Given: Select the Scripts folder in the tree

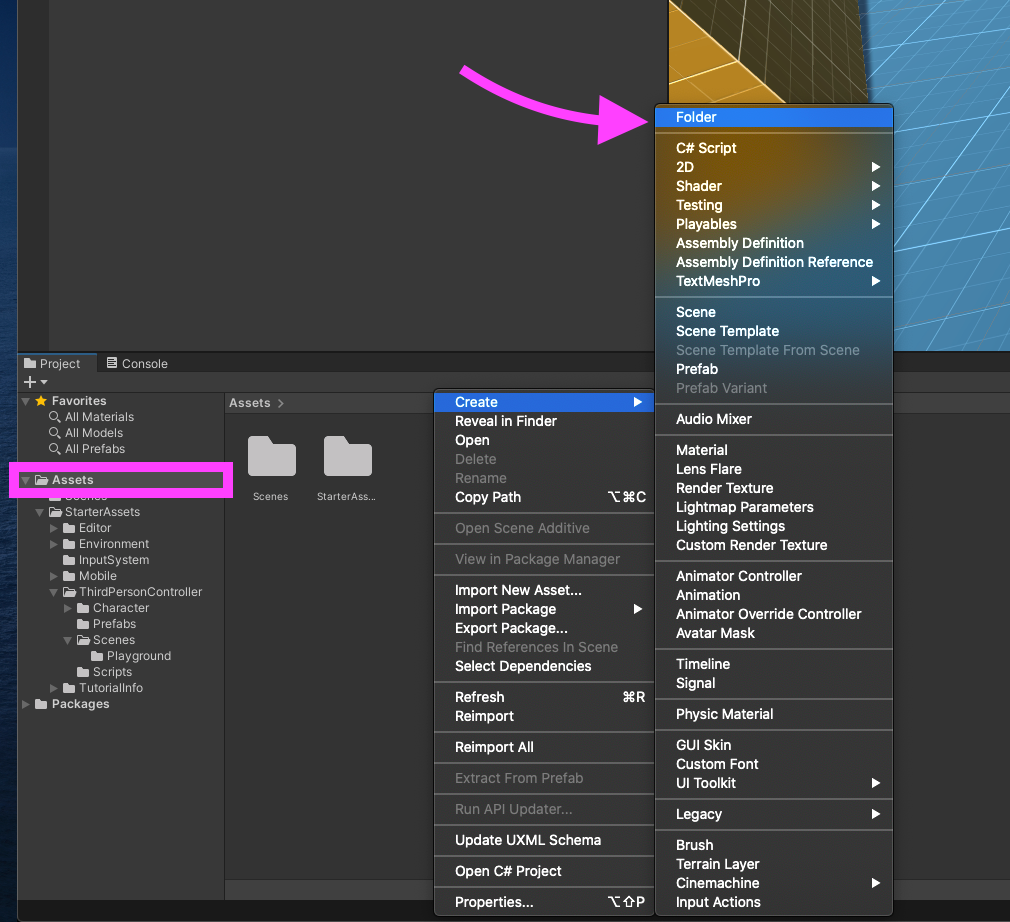Looking at the screenshot, I should (x=112, y=672).
